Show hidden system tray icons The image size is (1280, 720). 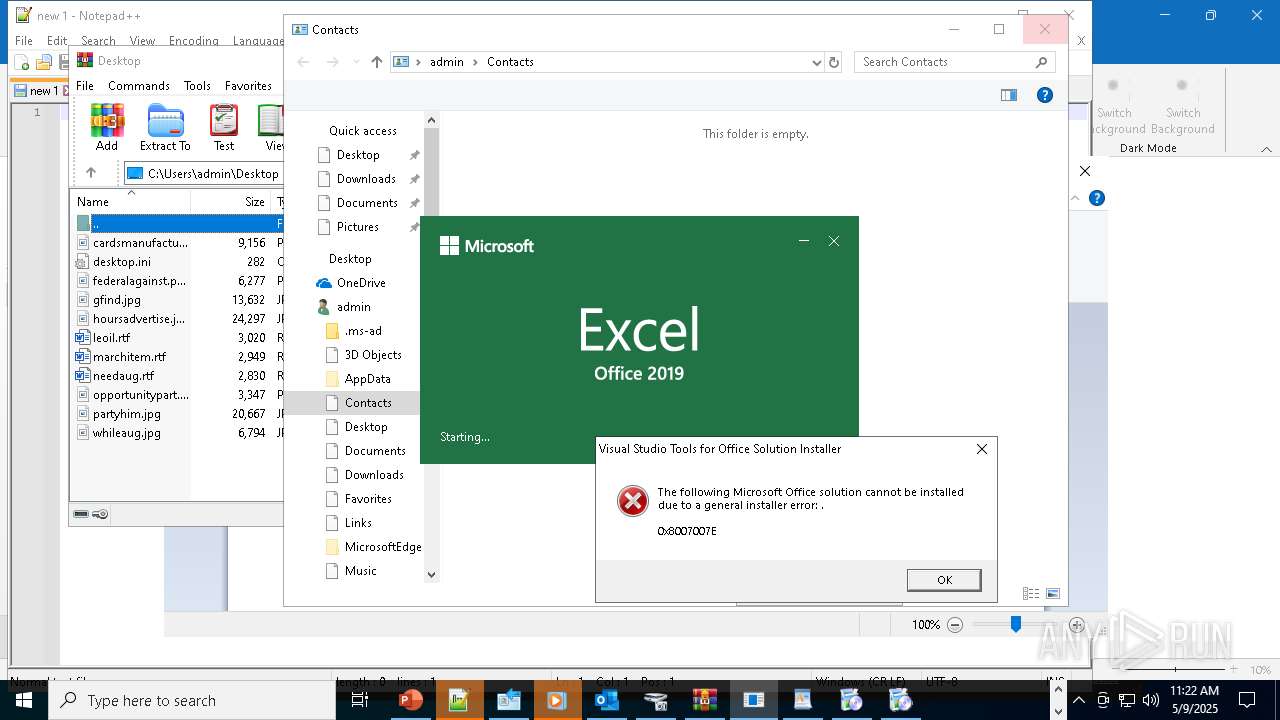pos(1079,700)
